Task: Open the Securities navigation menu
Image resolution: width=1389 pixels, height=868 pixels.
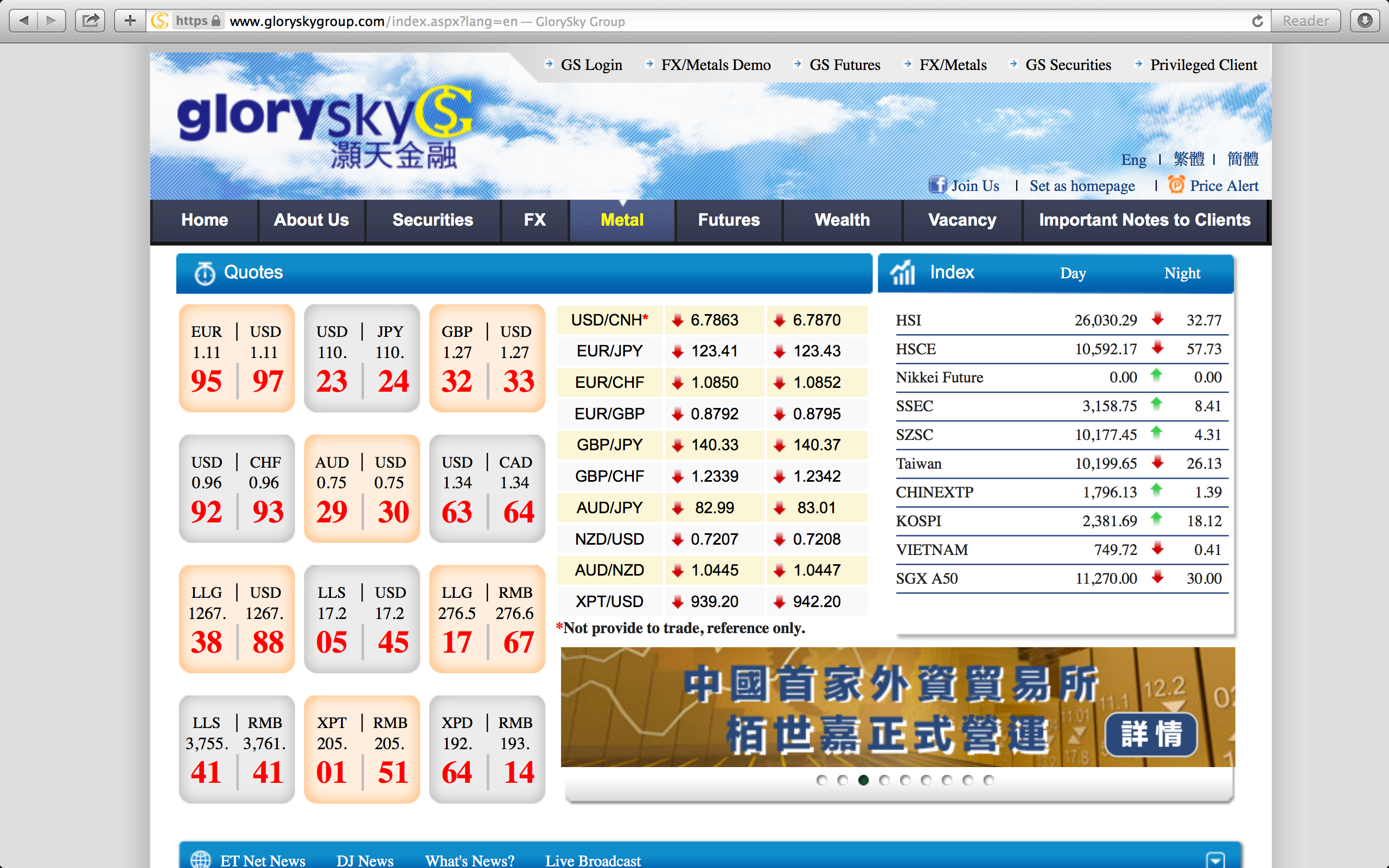Action: (x=432, y=220)
